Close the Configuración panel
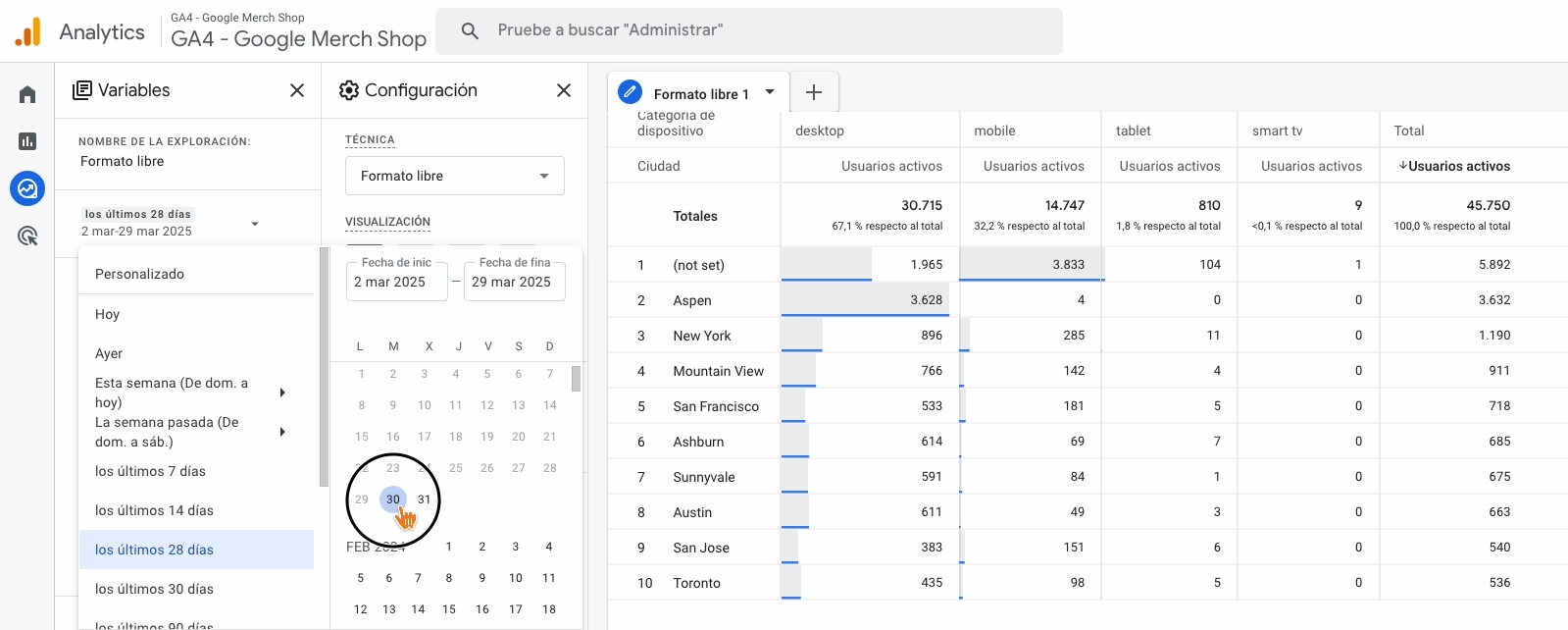1568x630 pixels. tap(564, 90)
